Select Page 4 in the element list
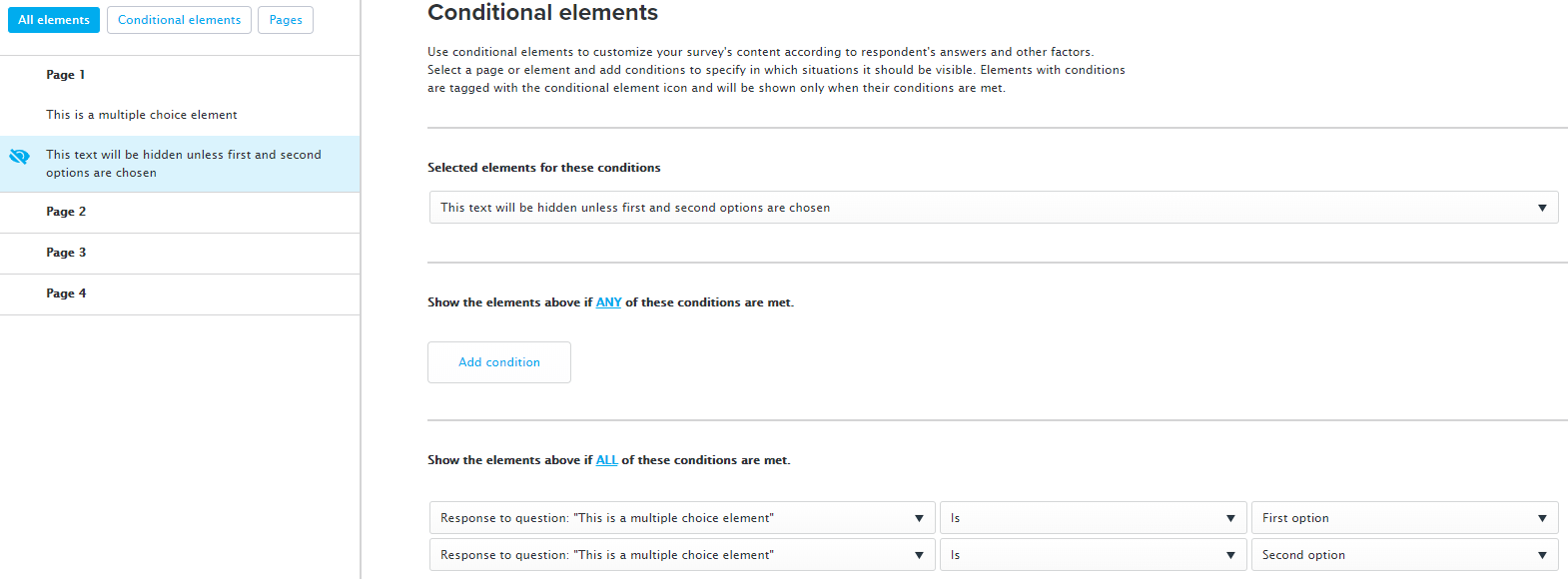Viewport: 1568px width, 579px height. click(x=66, y=293)
